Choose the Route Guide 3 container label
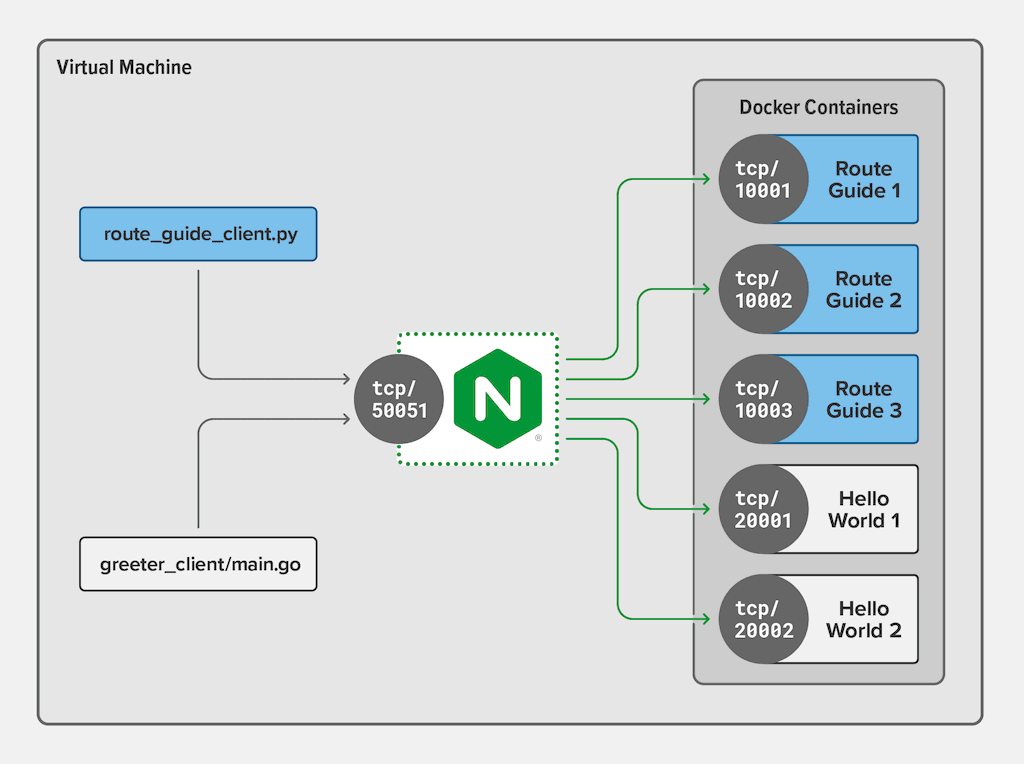The height and width of the screenshot is (764, 1024). [x=863, y=400]
